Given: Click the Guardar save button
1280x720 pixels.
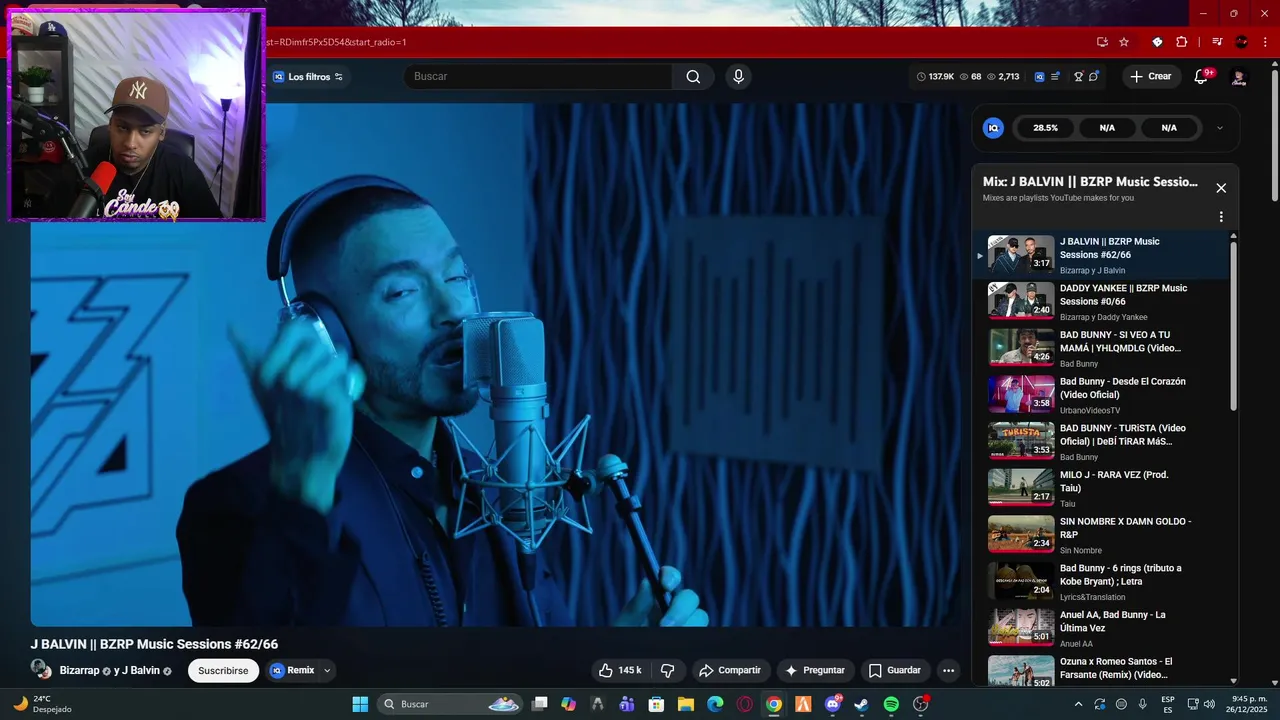Looking at the screenshot, I should pyautogui.click(x=895, y=670).
